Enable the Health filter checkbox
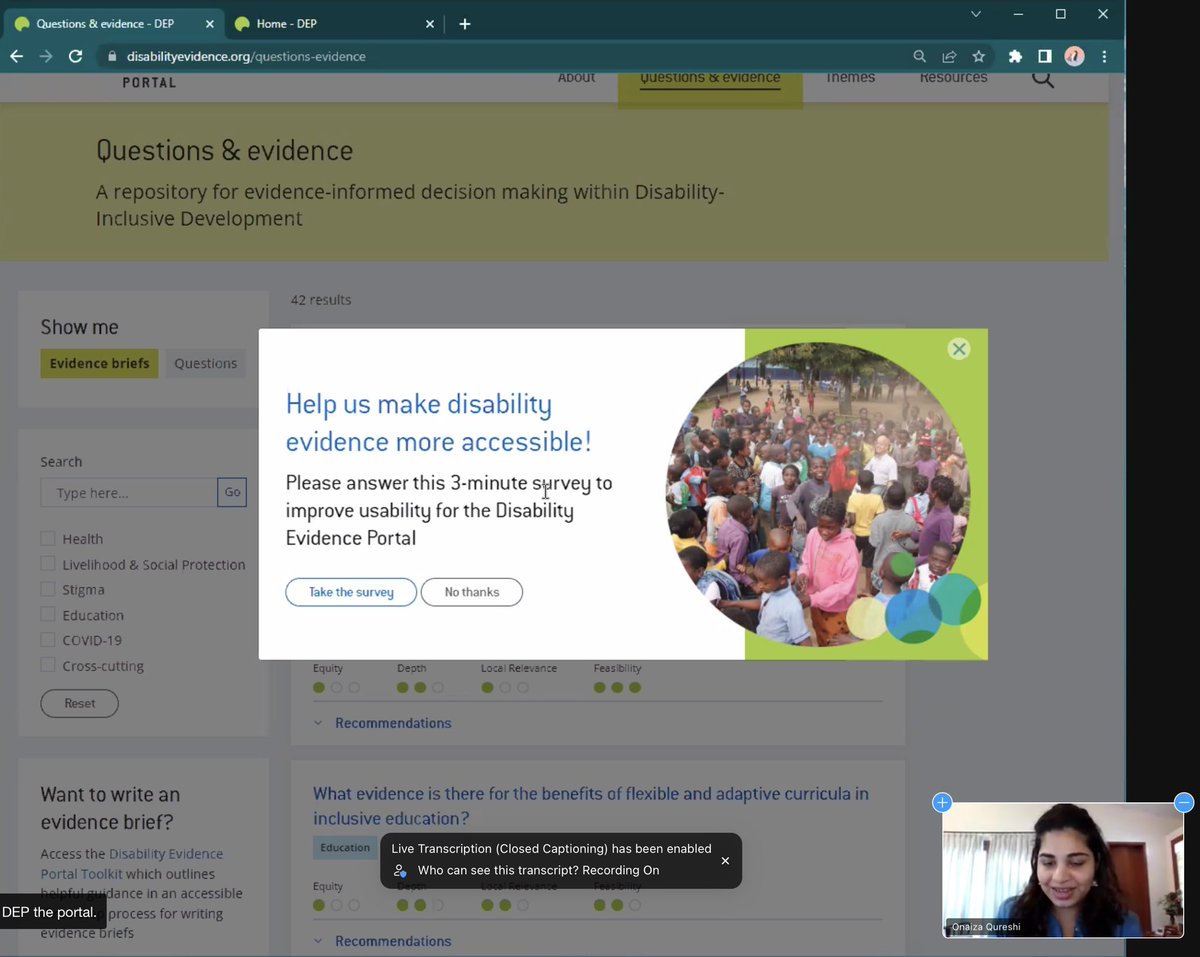 coord(46,538)
